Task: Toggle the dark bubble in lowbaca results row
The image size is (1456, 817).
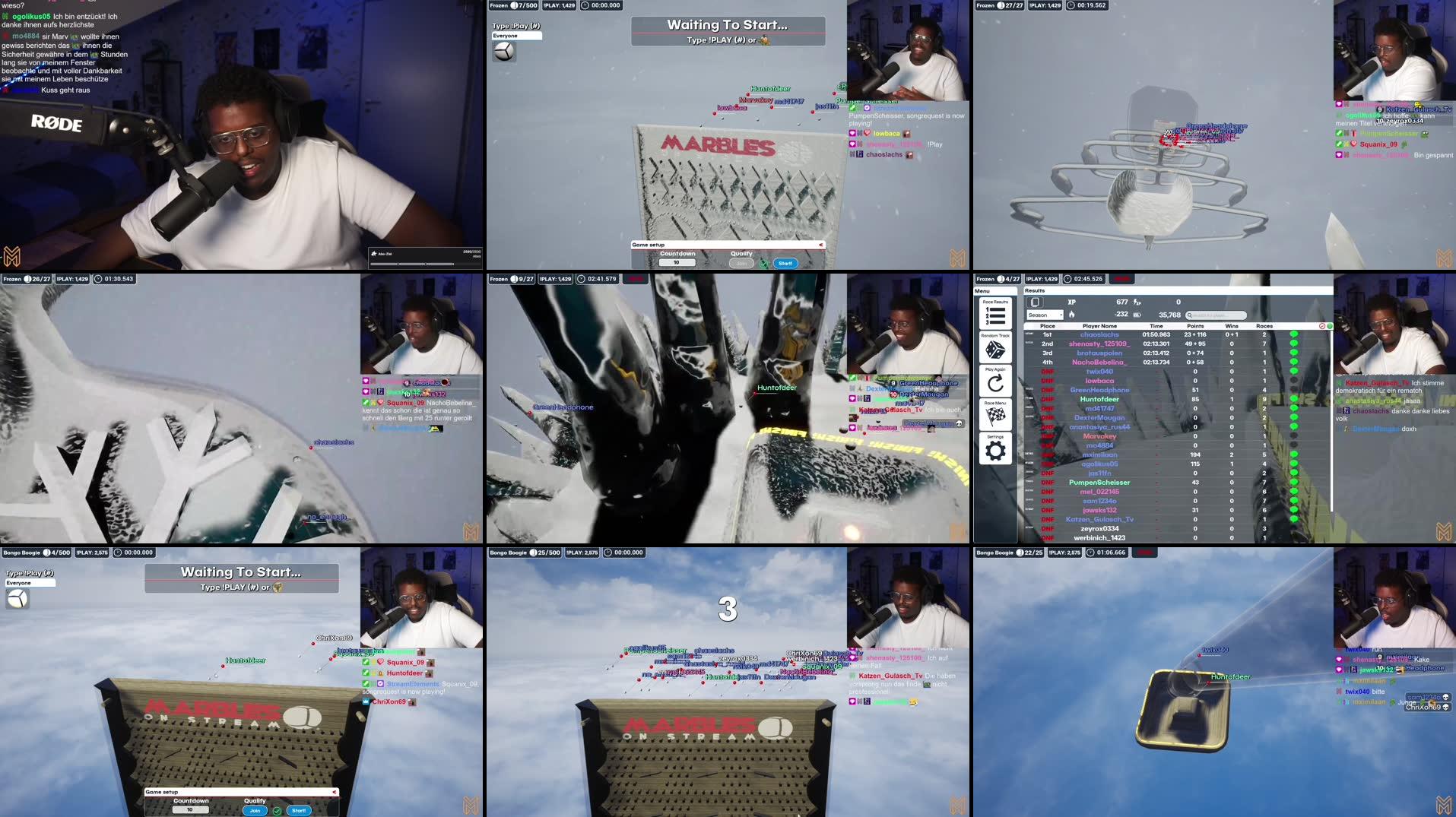Action: 1293,381
